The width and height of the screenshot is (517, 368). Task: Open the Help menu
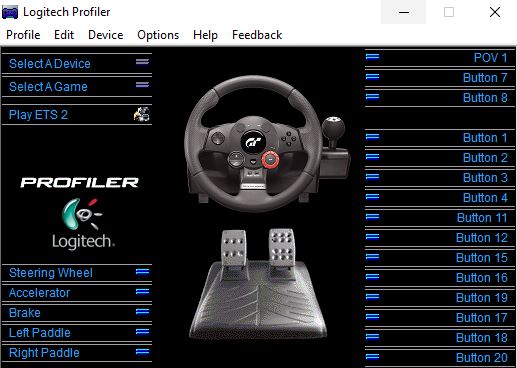[x=205, y=35]
